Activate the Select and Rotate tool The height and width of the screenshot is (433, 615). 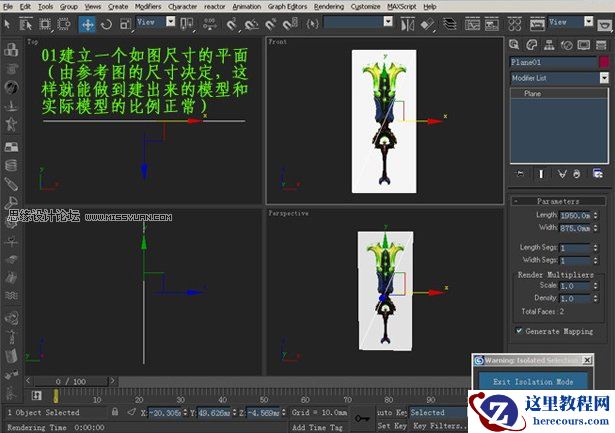pos(106,24)
